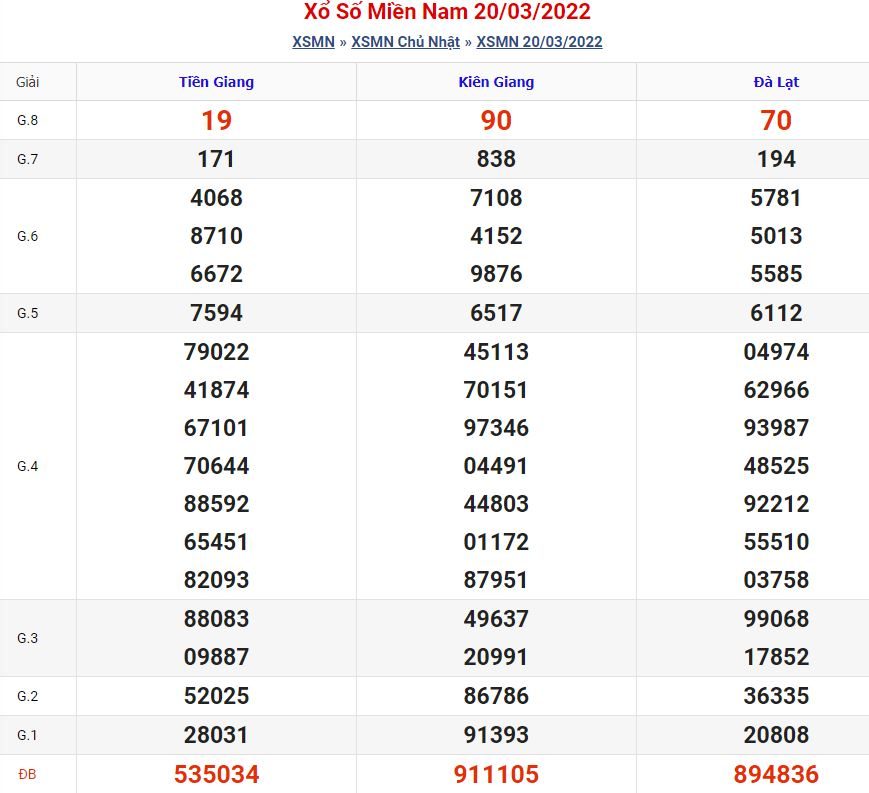Click the G.5 result 6112
The width and height of the screenshot is (869, 793).
point(776,313)
